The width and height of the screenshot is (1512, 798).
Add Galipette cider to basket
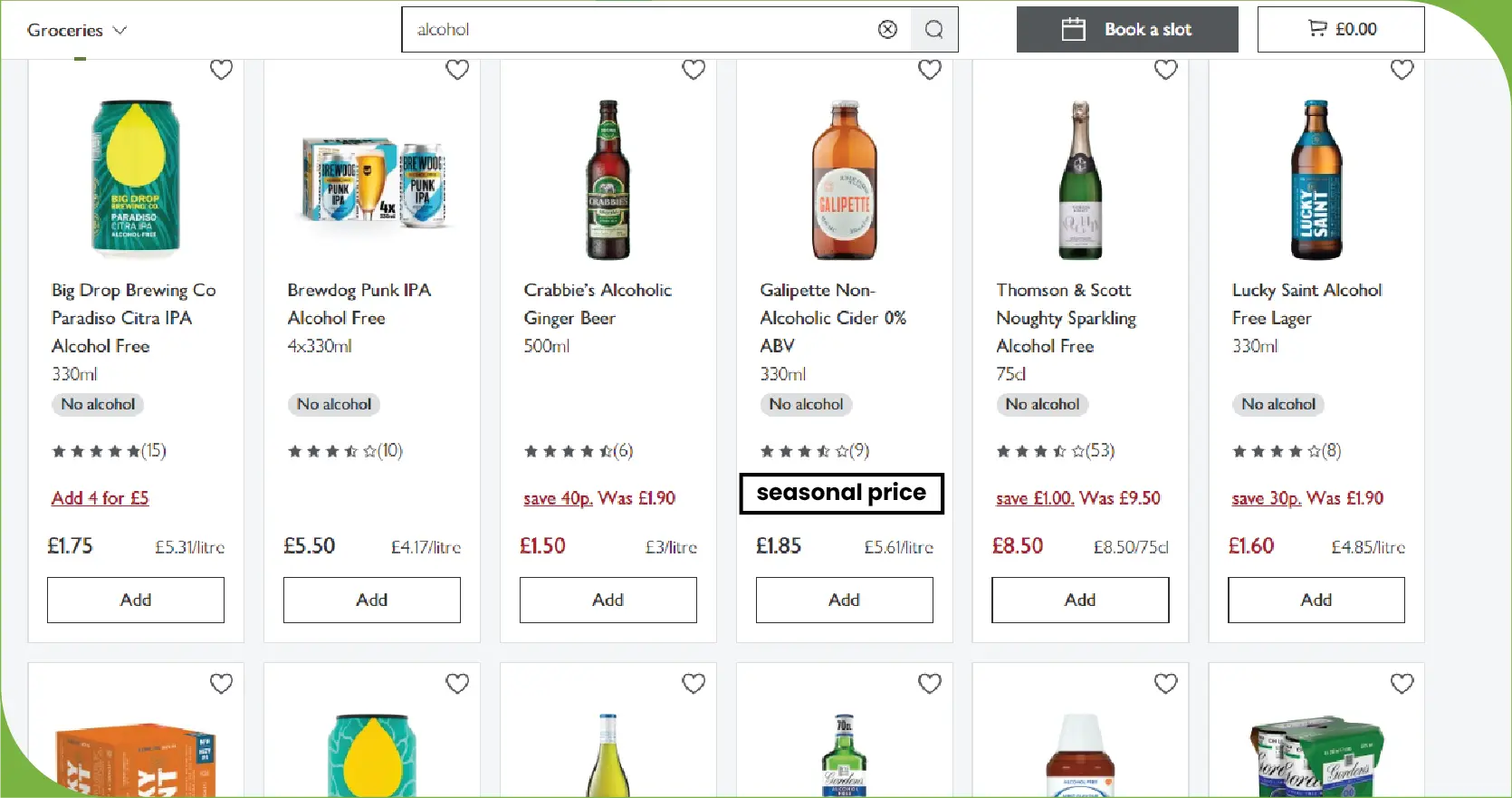(844, 600)
